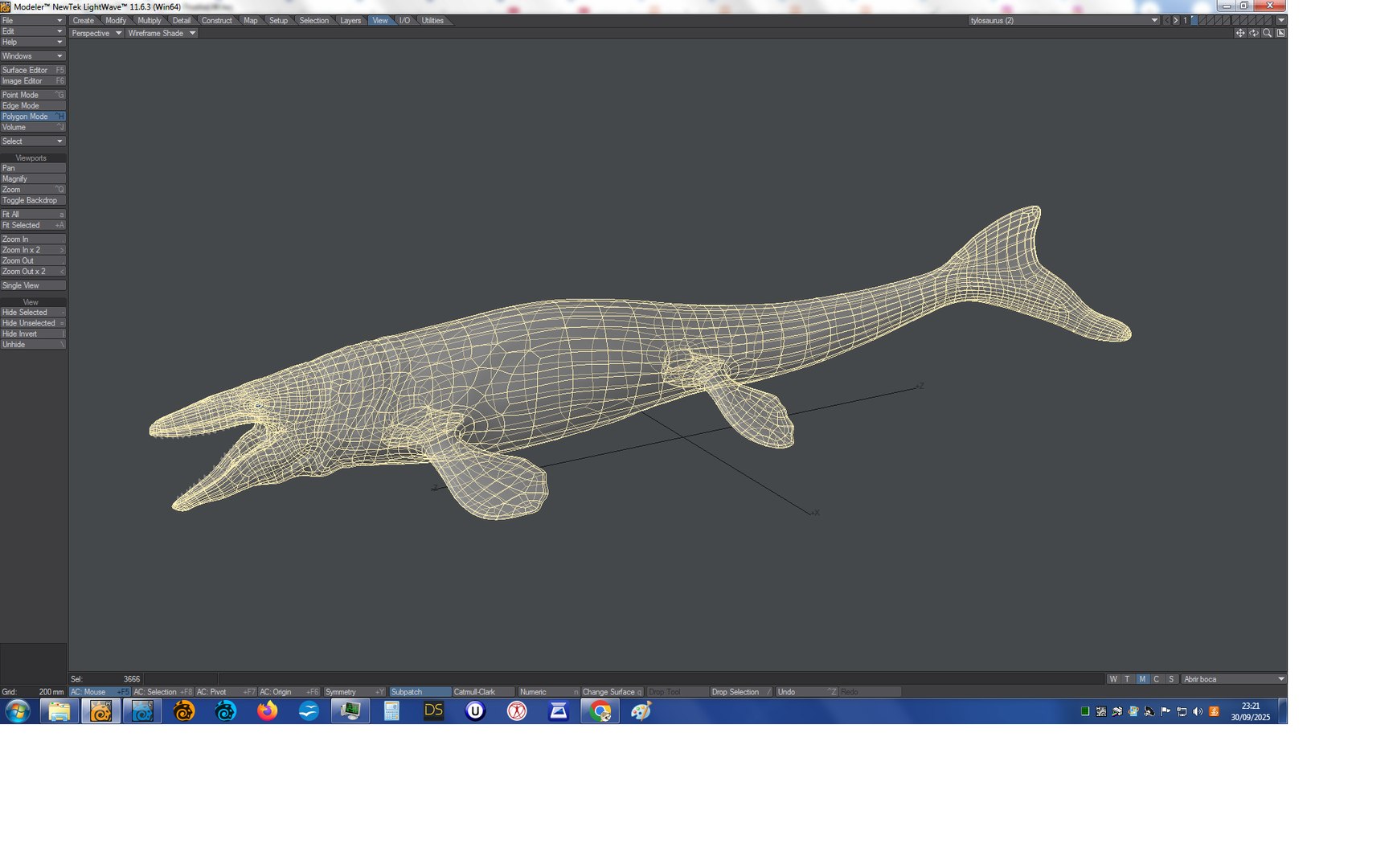Switch to the Create tab
Screen dimensions: 1389x868
click(83, 21)
